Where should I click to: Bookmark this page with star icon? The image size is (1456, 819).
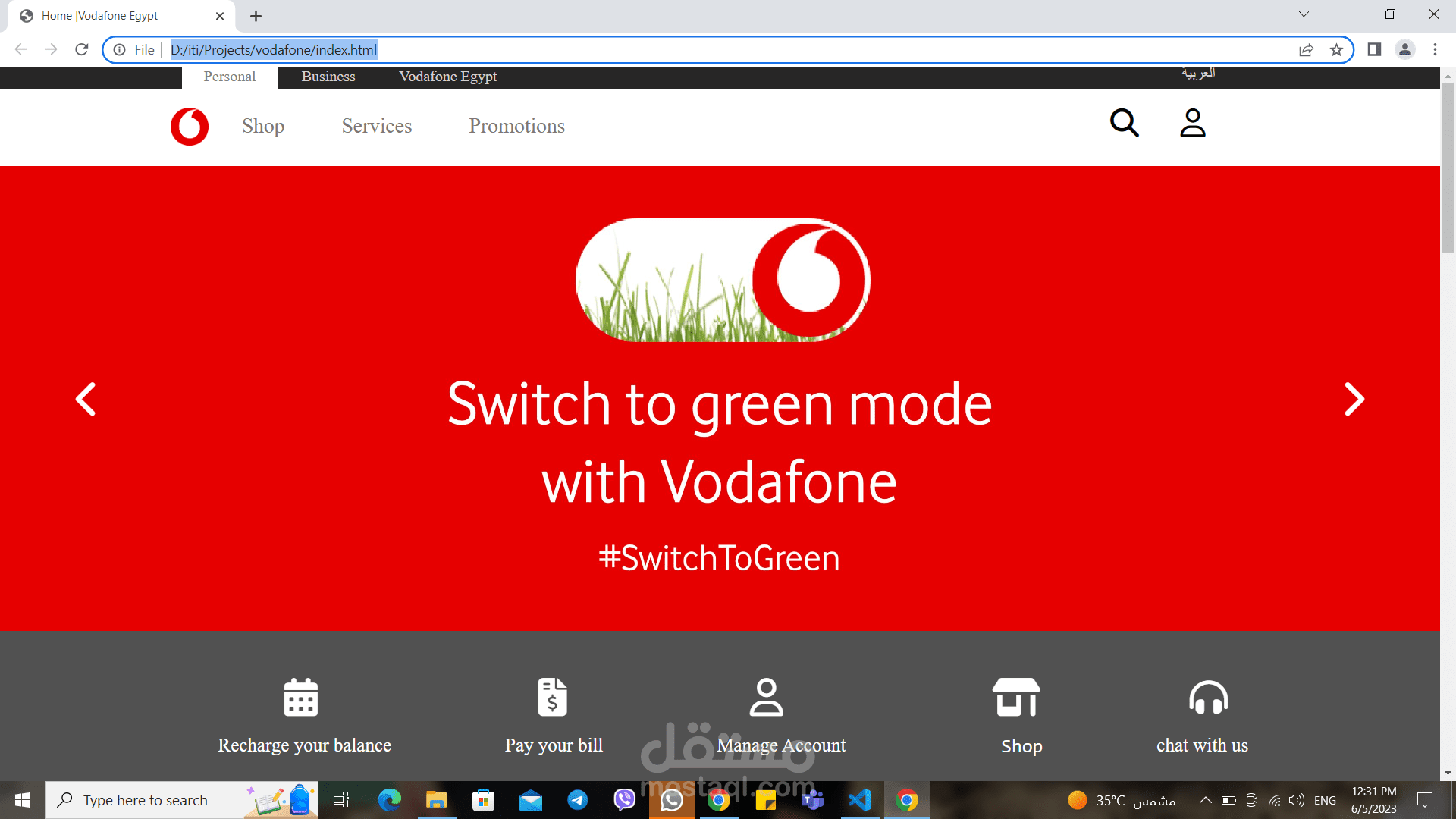1336,50
